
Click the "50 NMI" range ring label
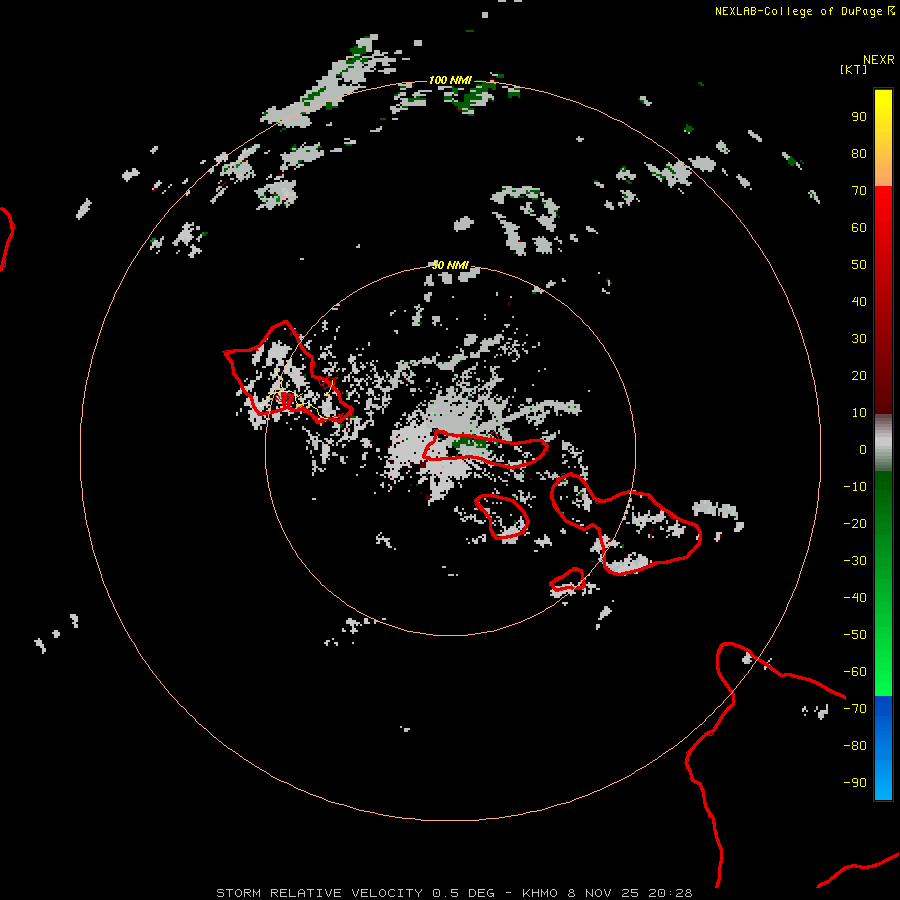point(450,265)
